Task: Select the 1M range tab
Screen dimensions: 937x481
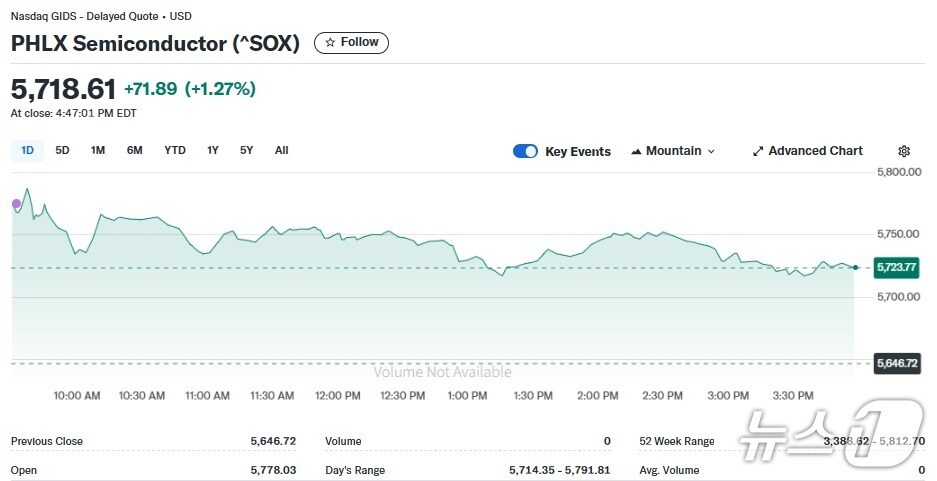Action: pyautogui.click(x=98, y=150)
